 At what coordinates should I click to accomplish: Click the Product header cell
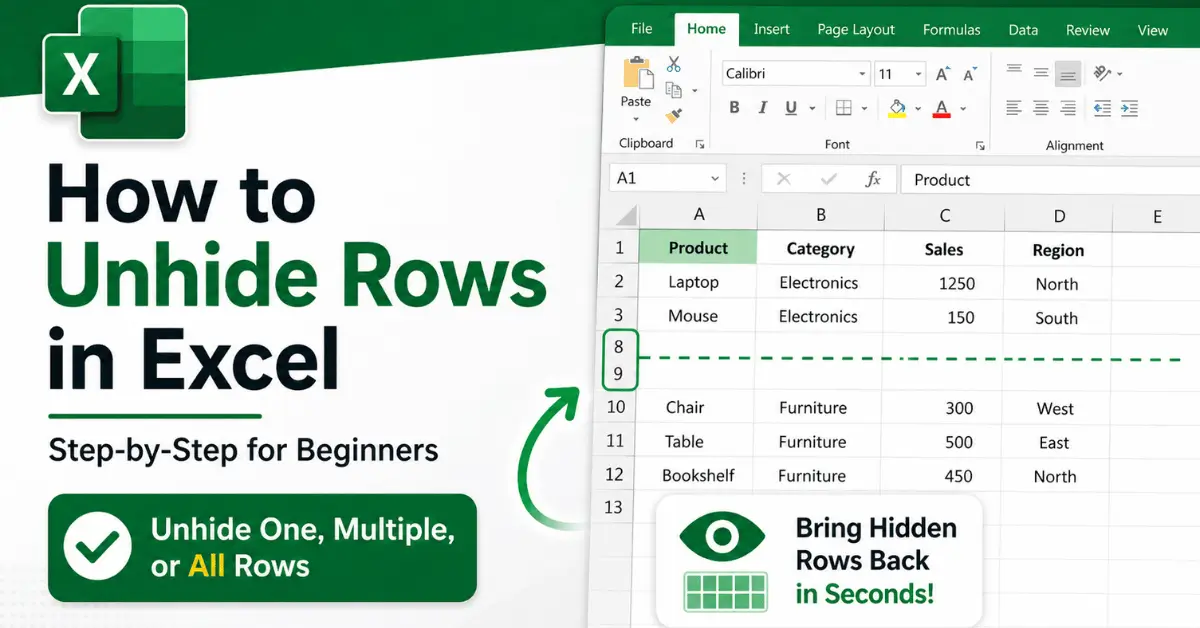[698, 248]
